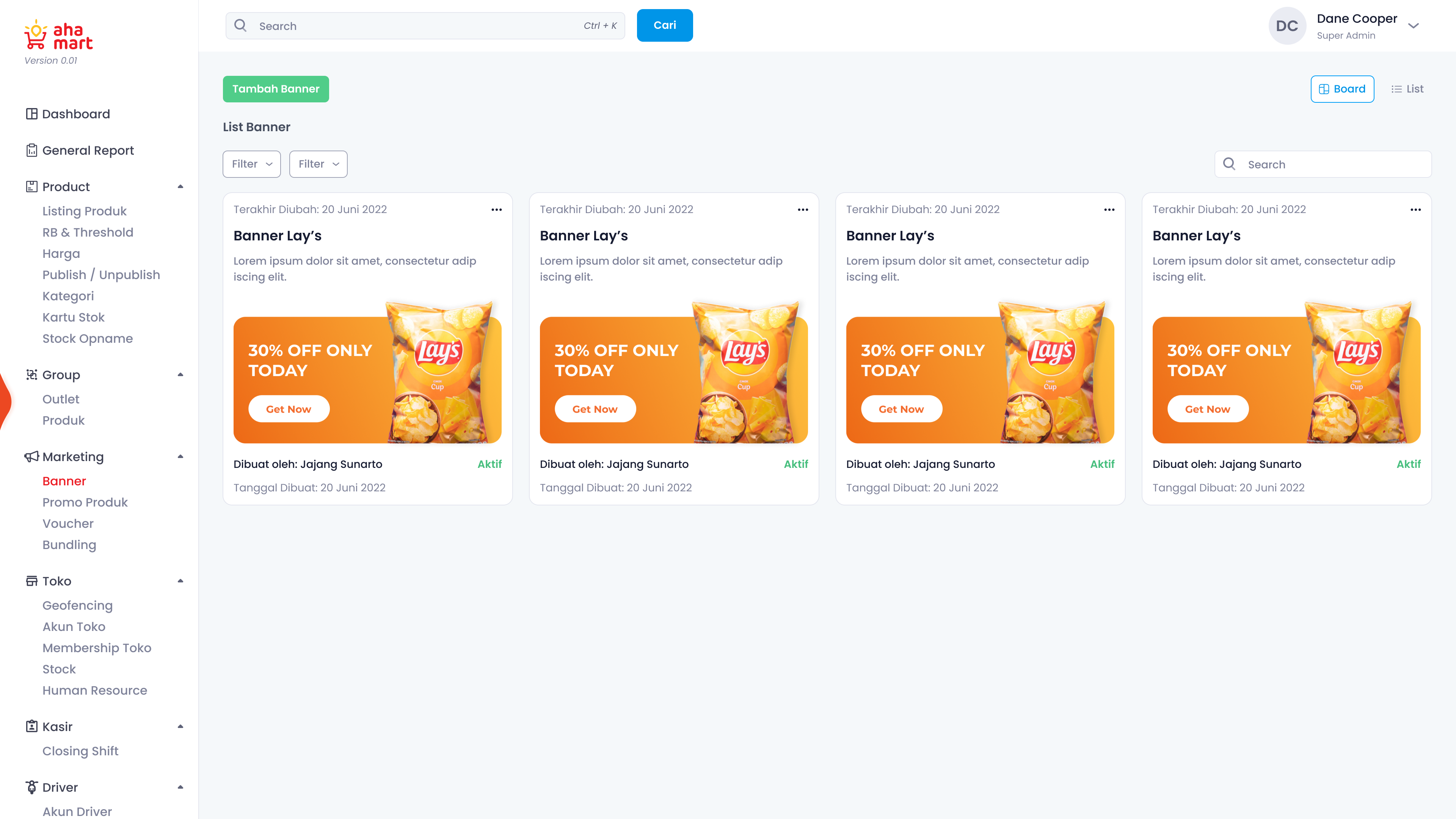Click the Marketing megaphone icon

click(x=31, y=457)
